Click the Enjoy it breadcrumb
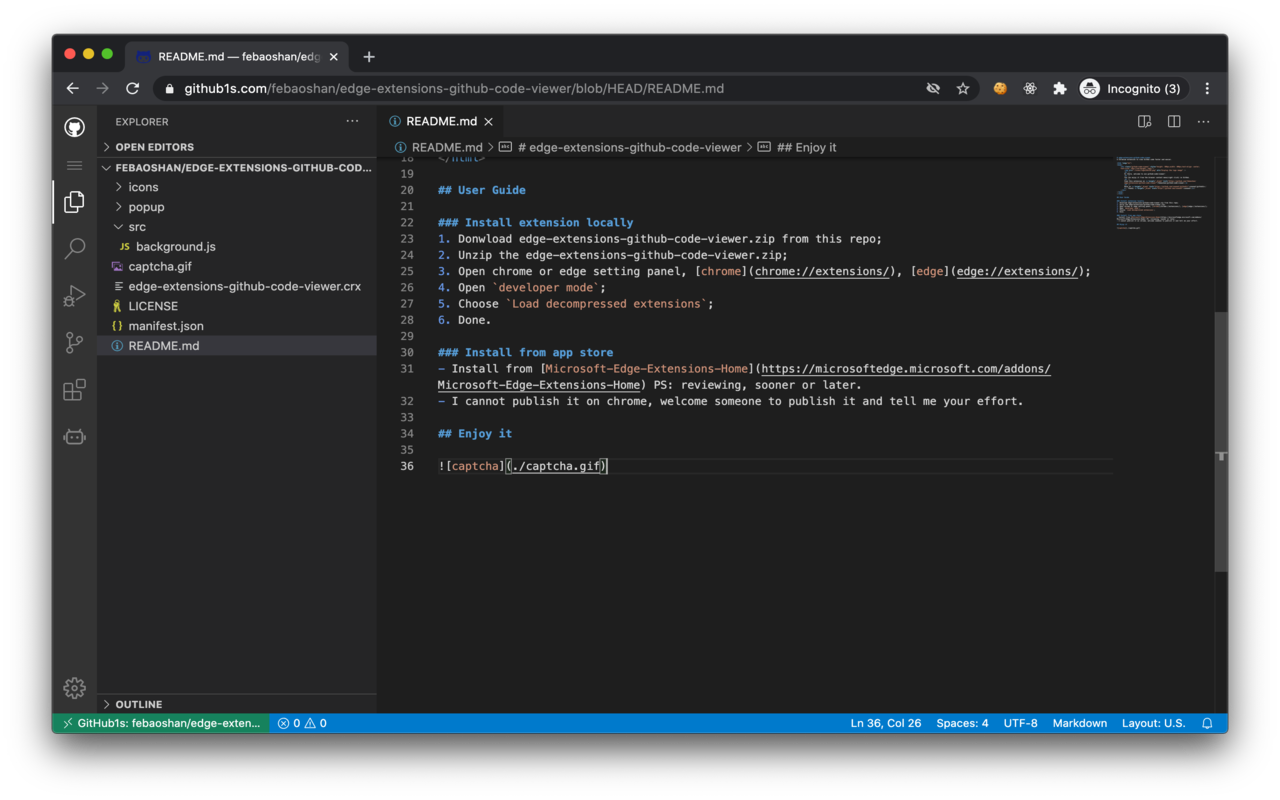The width and height of the screenshot is (1280, 800). tap(797, 147)
